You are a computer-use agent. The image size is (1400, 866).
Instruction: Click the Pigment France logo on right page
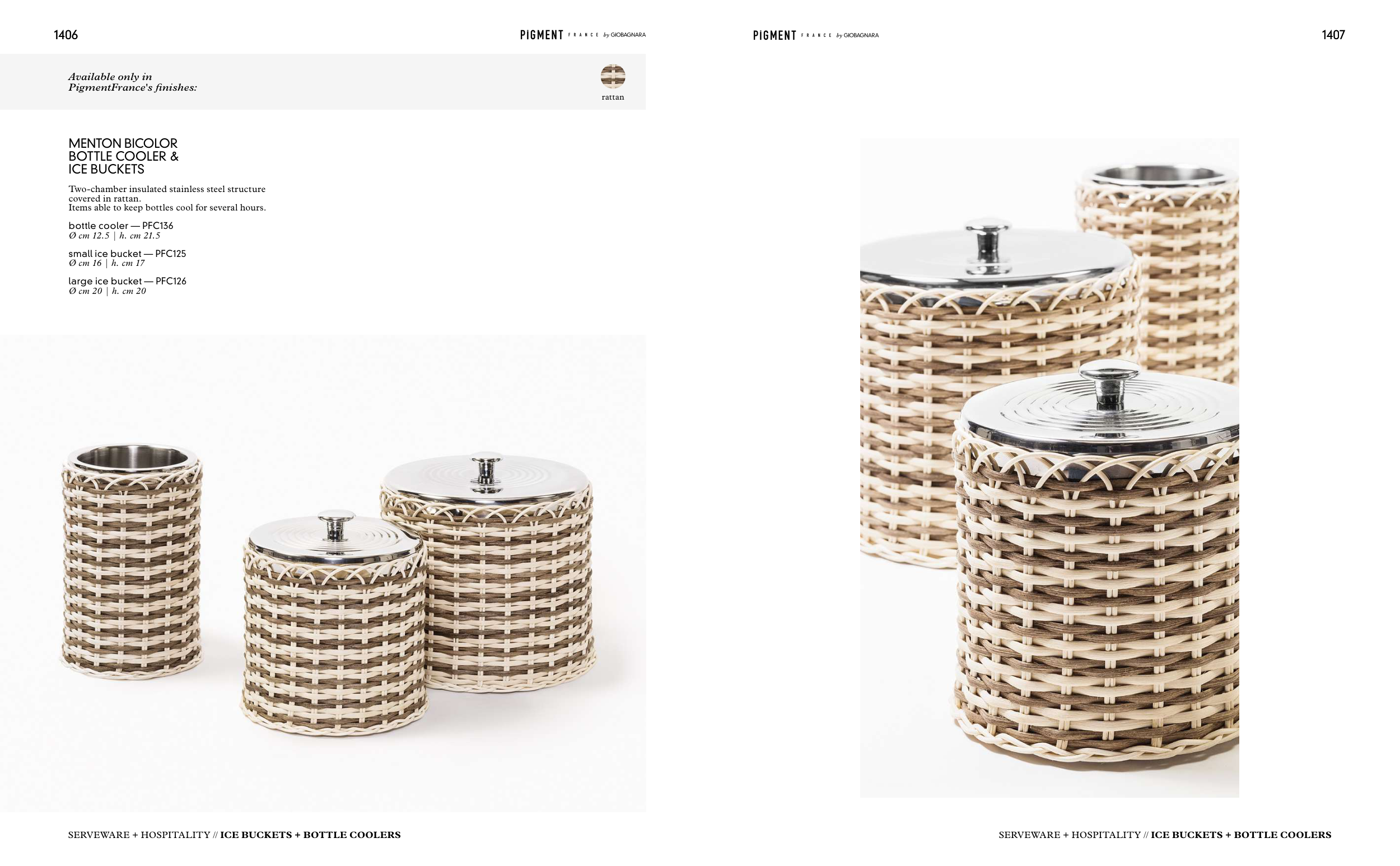(816, 35)
